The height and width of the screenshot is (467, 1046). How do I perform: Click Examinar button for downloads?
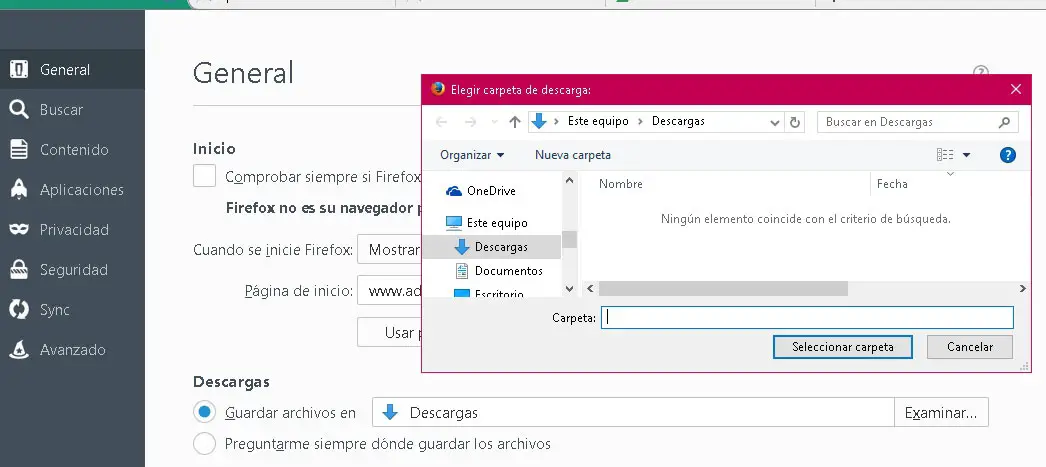pos(941,412)
